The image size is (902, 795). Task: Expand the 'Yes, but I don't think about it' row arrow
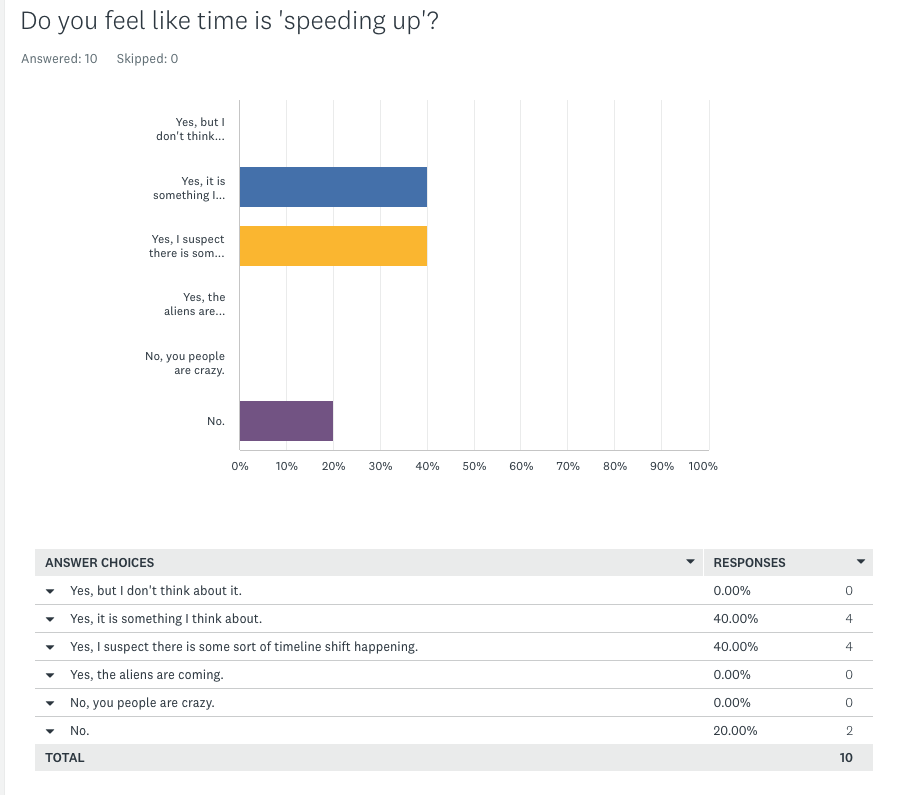[50, 591]
